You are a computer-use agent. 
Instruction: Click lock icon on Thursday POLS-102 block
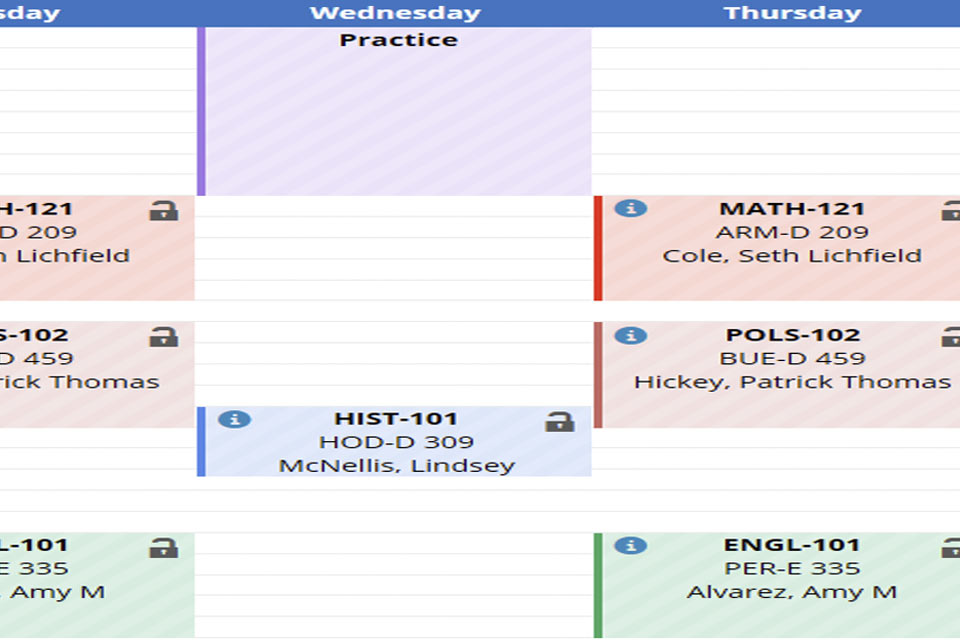point(951,336)
